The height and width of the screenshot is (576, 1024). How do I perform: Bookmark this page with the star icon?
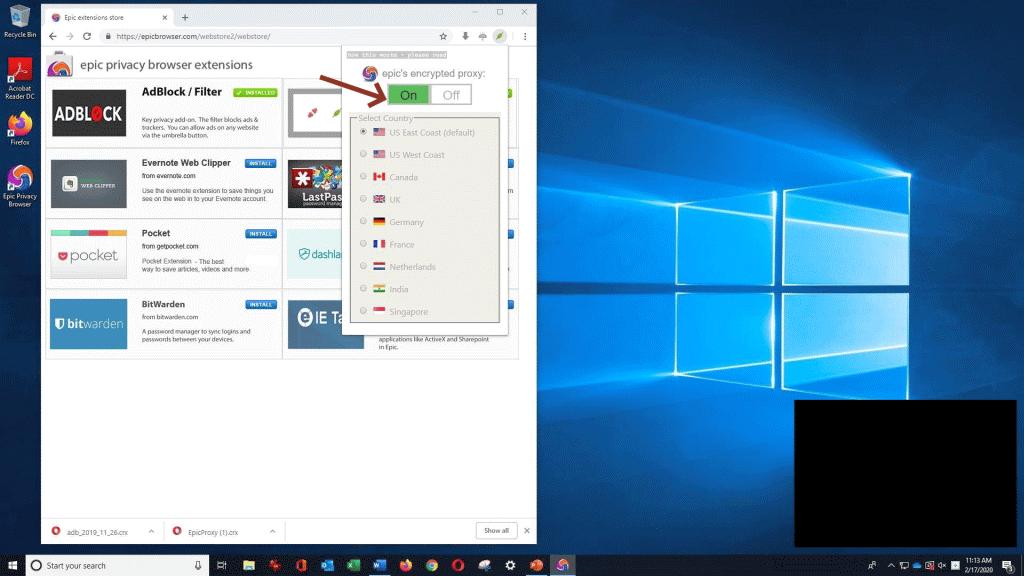click(443, 37)
